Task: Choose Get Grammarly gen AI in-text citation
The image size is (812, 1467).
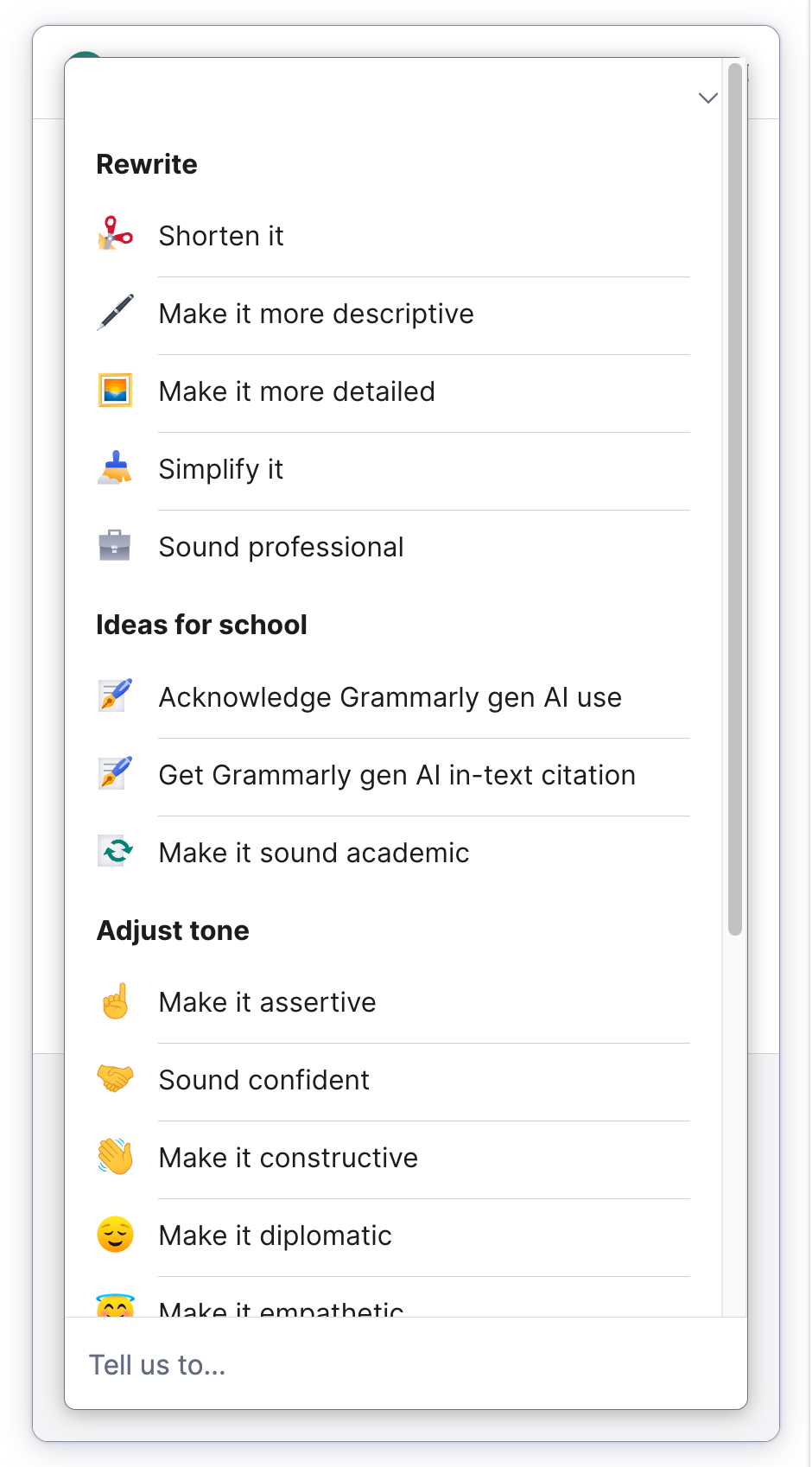Action: point(396,775)
